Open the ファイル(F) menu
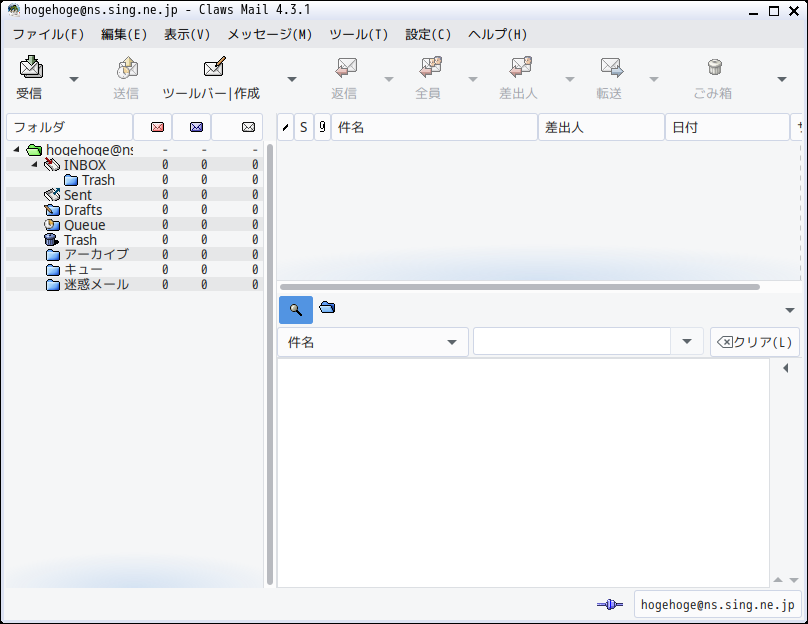 48,35
